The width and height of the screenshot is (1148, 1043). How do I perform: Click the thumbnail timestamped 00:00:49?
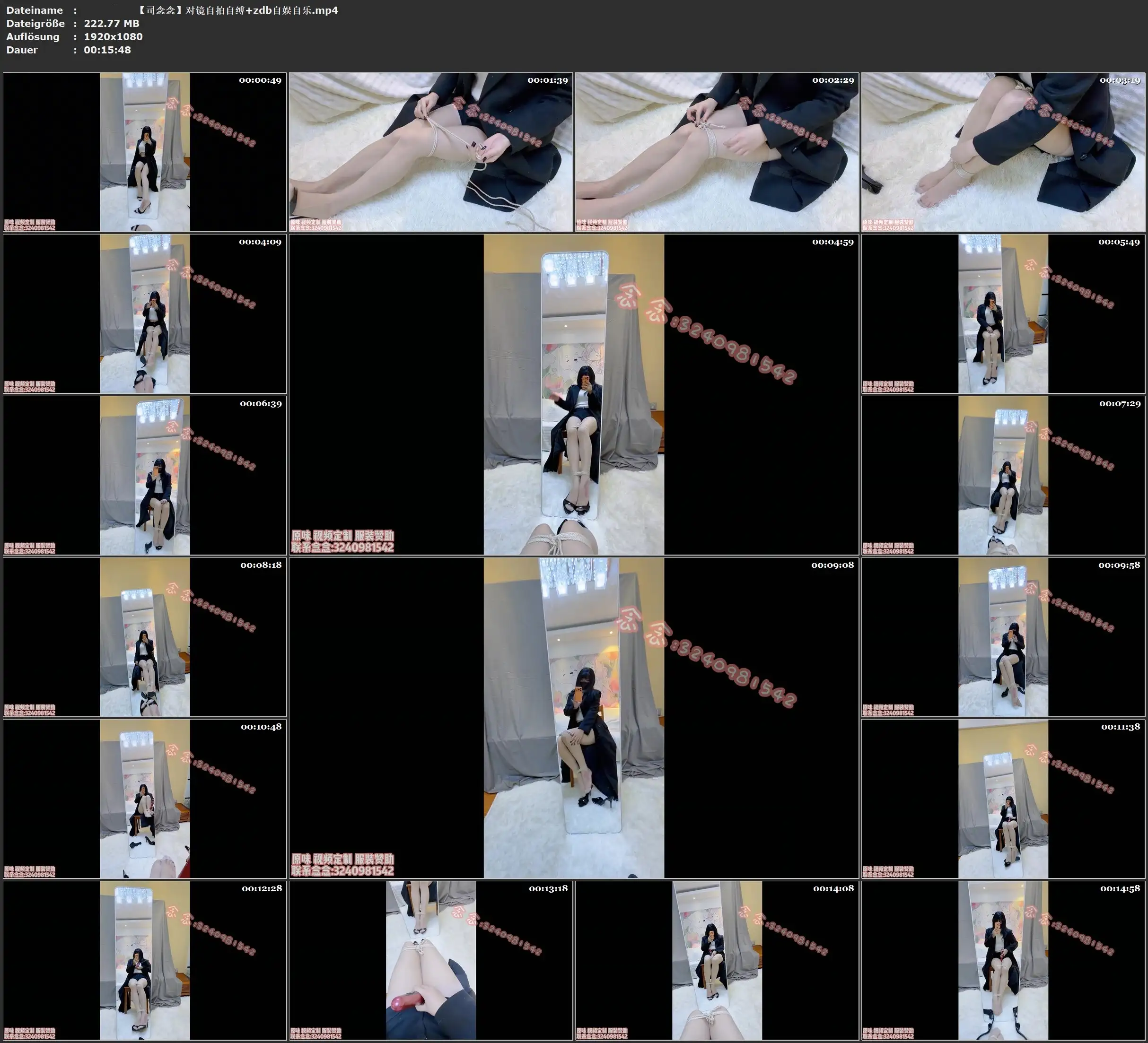[x=145, y=152]
